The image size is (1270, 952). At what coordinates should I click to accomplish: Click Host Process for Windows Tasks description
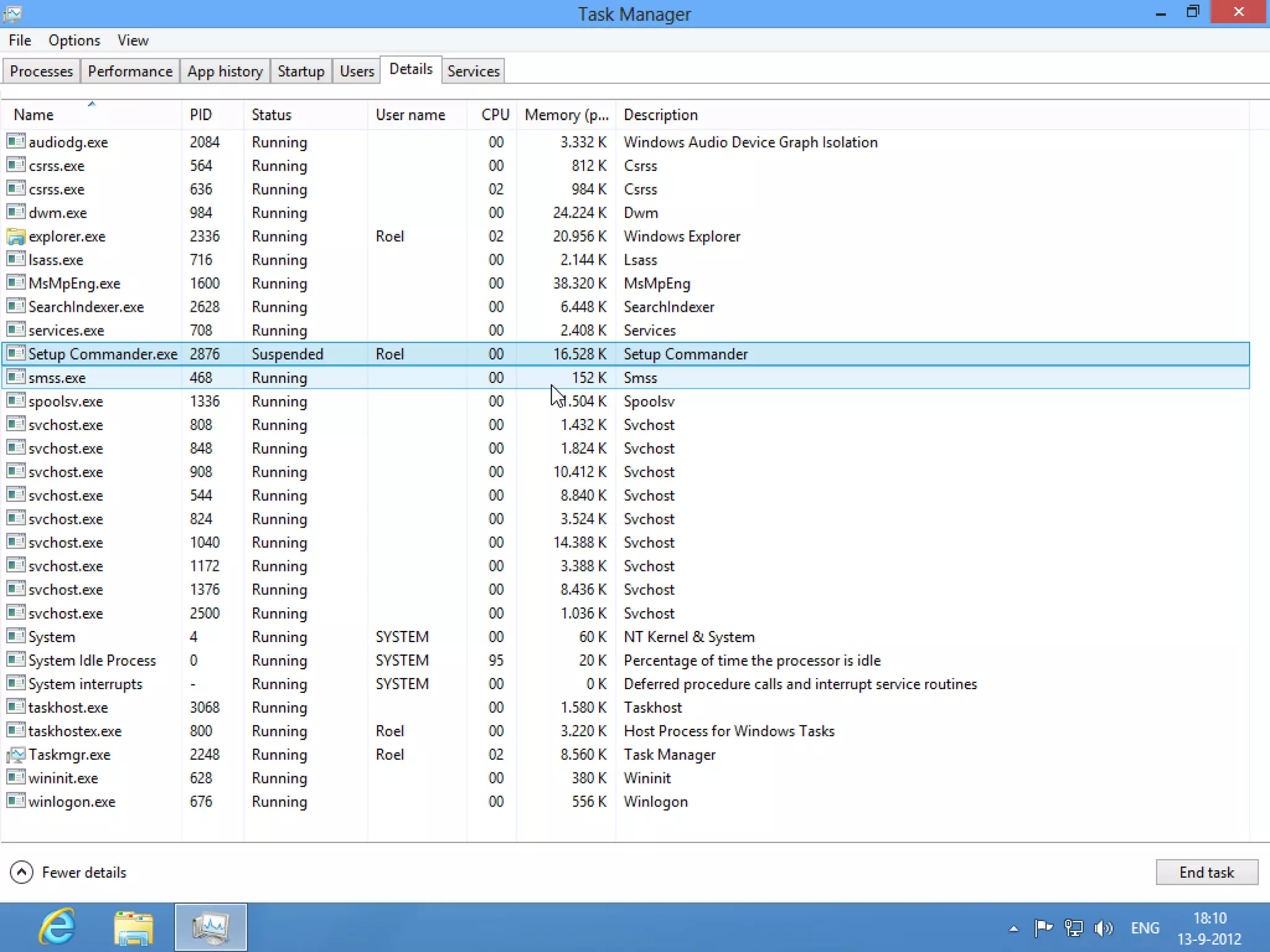click(729, 731)
